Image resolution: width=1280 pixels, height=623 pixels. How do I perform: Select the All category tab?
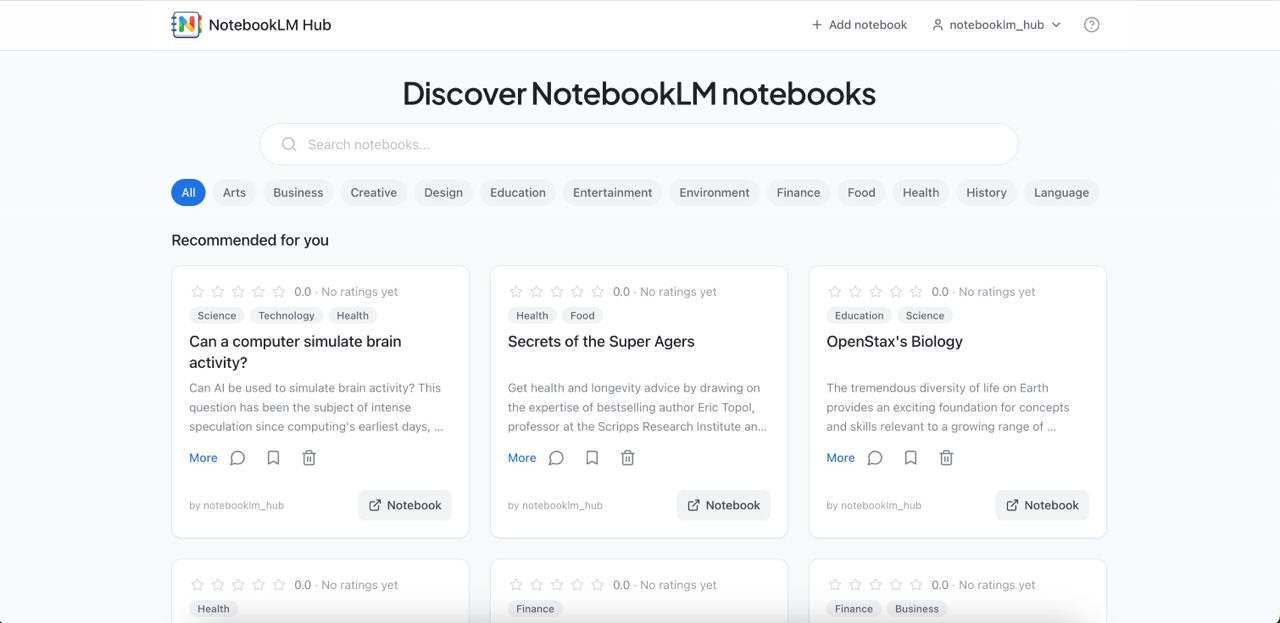pyautogui.click(x=188, y=192)
